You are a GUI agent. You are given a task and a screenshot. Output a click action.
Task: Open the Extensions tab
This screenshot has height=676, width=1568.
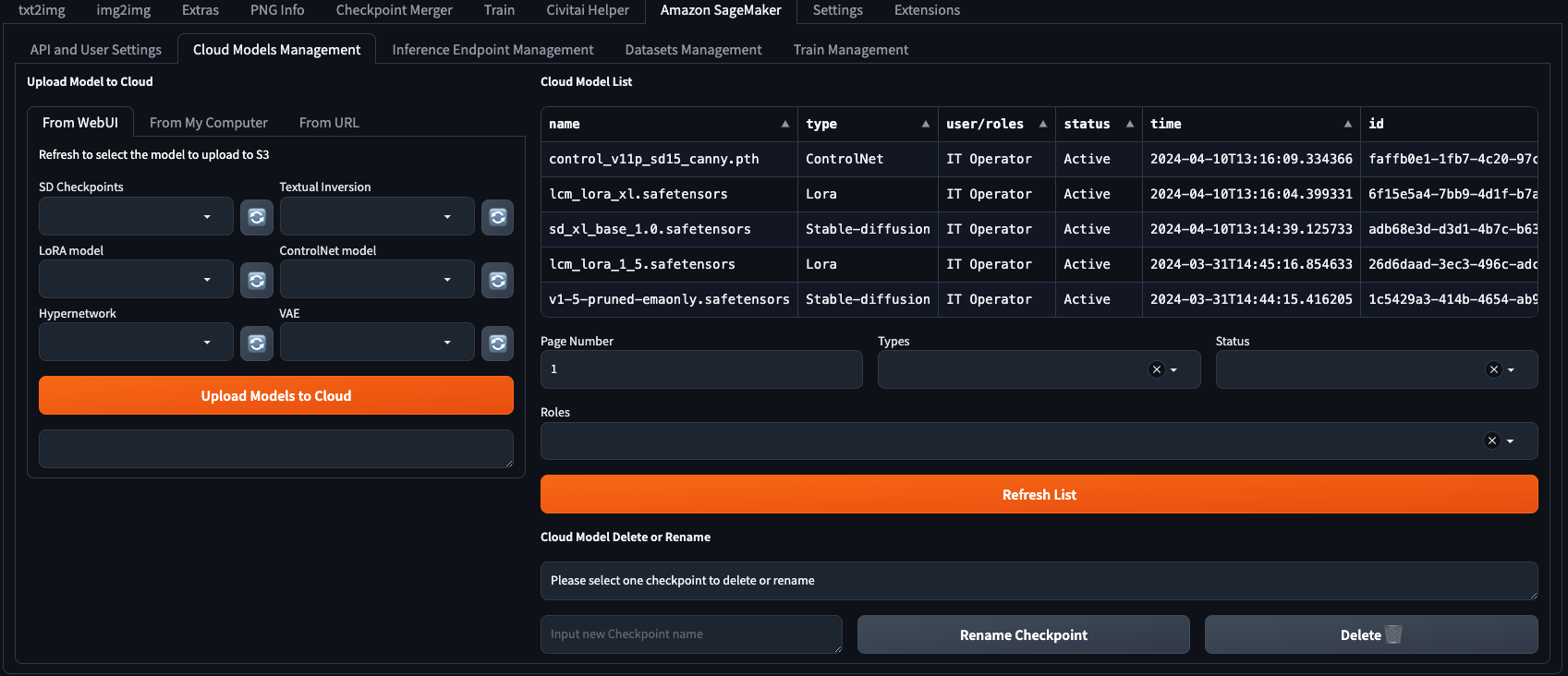pos(927,10)
